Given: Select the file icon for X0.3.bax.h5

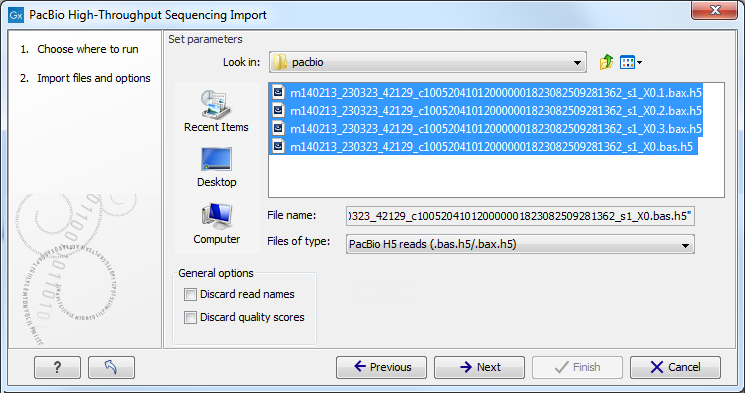Looking at the screenshot, I should click(278, 128).
